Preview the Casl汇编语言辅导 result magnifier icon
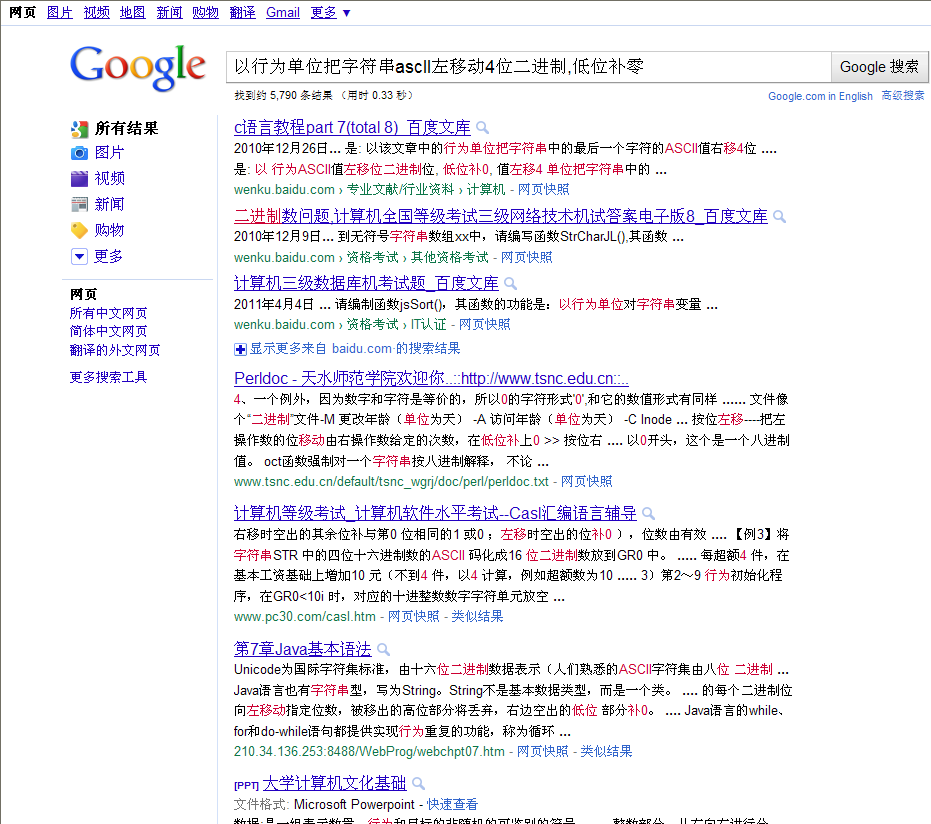 [x=648, y=514]
